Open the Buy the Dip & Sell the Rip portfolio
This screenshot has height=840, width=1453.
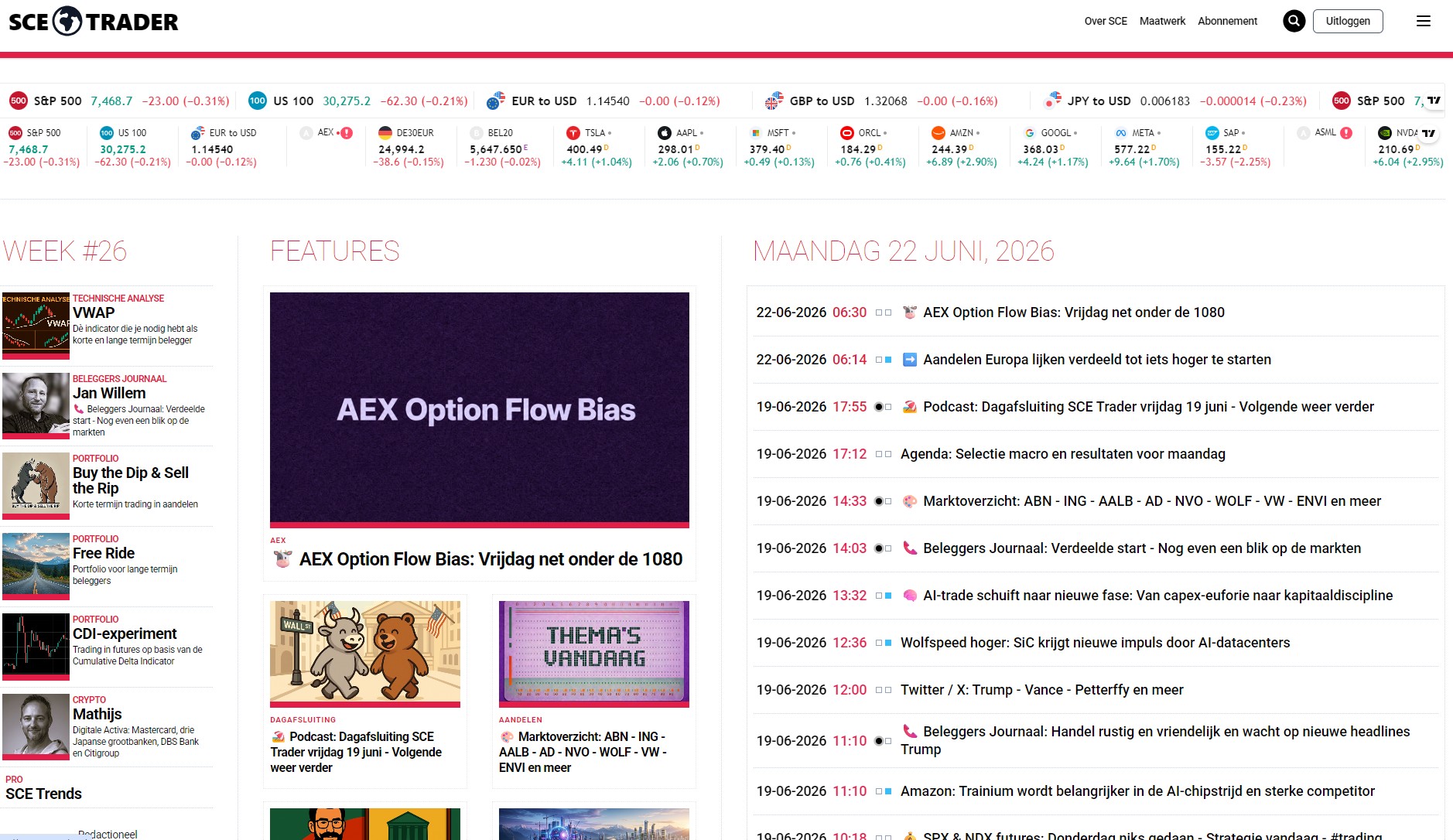pos(131,480)
